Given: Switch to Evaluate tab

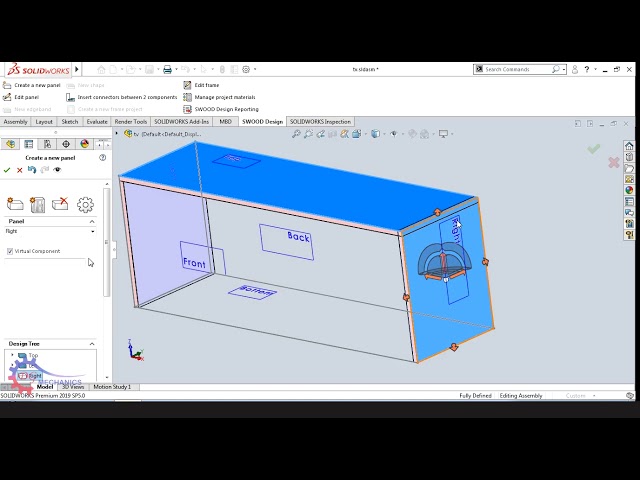Looking at the screenshot, I should click(x=97, y=122).
